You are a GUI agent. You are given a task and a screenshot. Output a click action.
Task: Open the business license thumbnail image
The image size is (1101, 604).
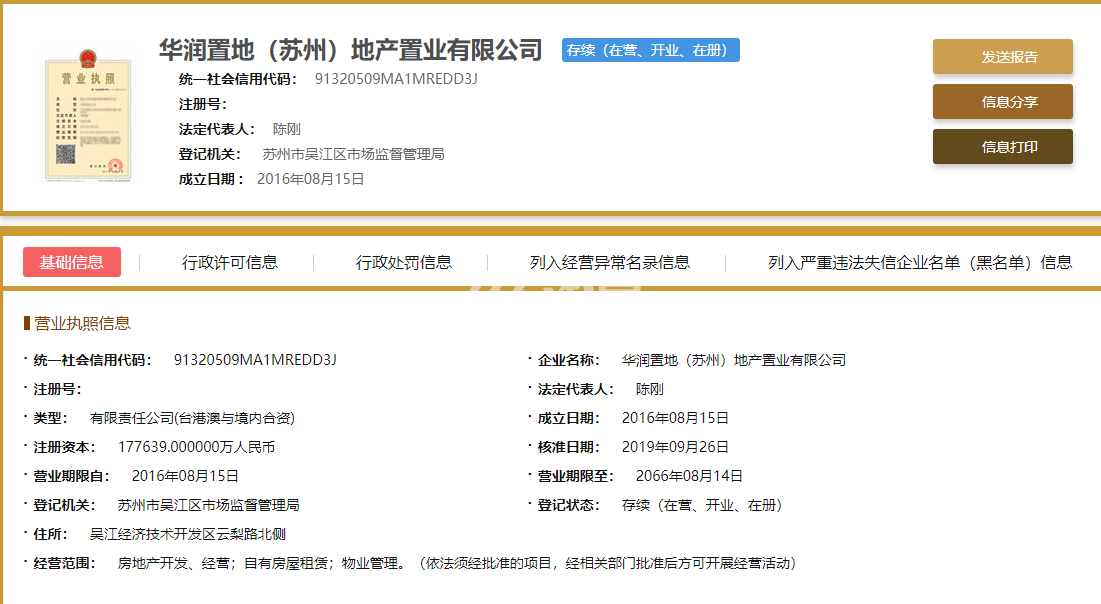(x=88, y=116)
